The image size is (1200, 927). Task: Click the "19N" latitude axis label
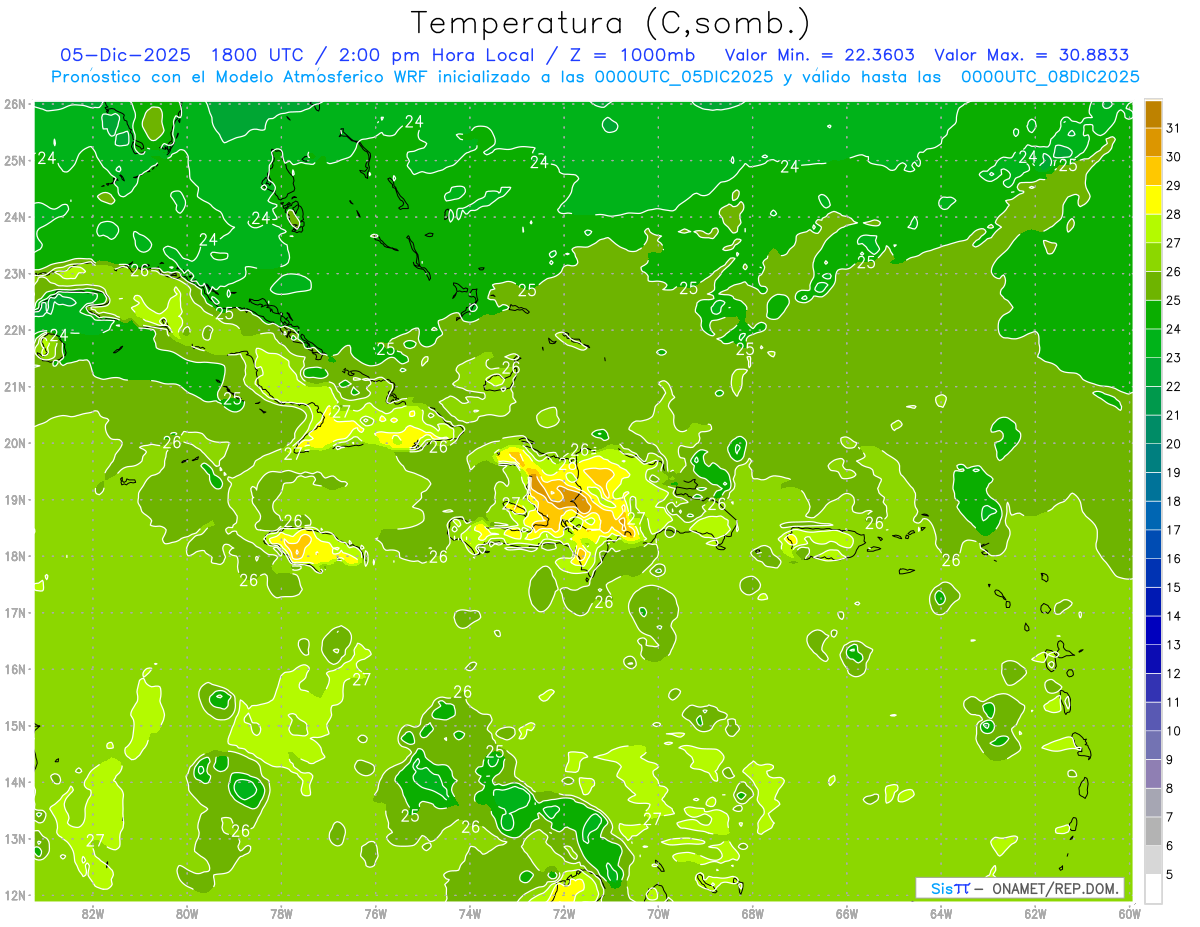pos(14,500)
